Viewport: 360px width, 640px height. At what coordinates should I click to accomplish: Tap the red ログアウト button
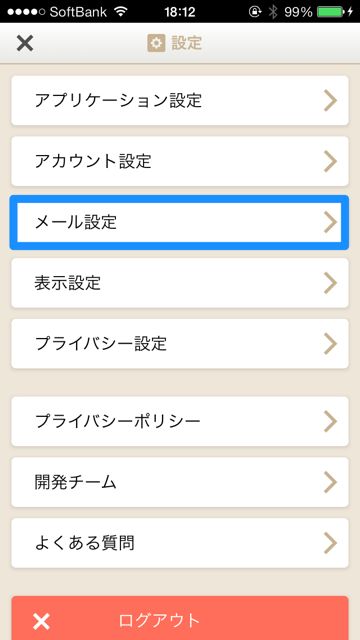point(180,618)
